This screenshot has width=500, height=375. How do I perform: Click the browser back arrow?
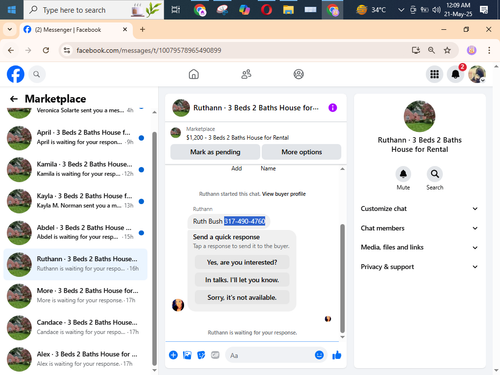coord(11,50)
